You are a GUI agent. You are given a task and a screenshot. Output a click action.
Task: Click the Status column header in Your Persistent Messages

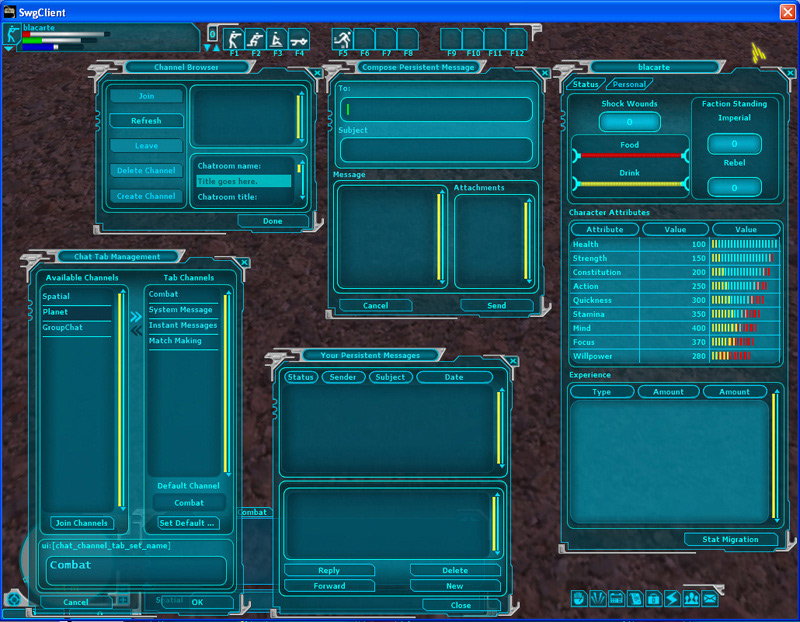[x=300, y=377]
